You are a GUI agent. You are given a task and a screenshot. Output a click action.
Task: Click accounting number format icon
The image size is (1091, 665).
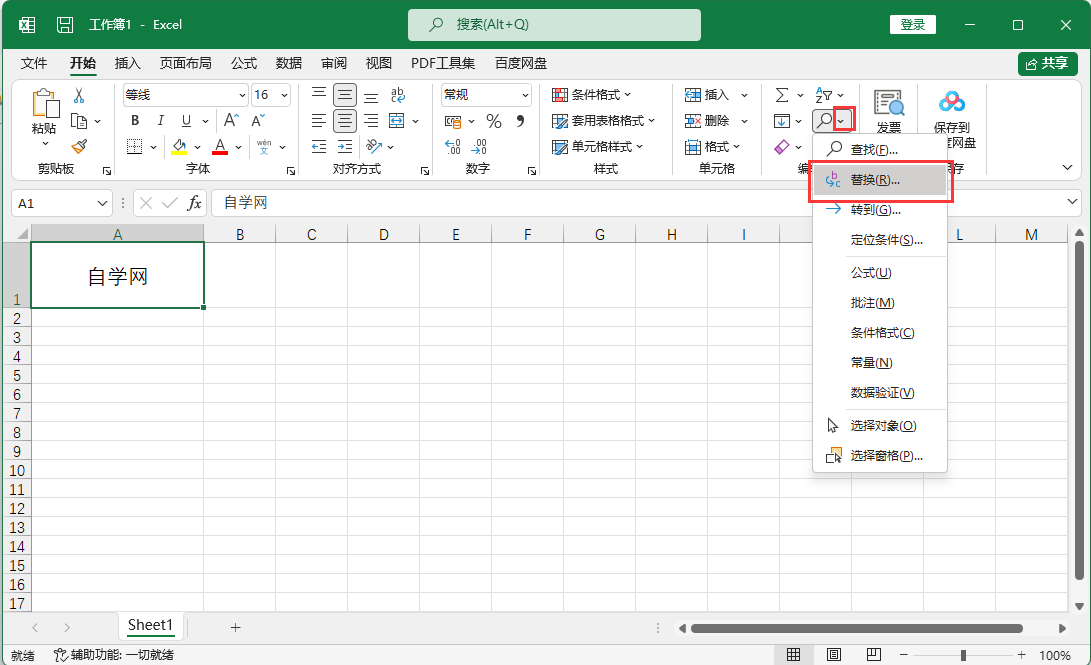coord(453,121)
